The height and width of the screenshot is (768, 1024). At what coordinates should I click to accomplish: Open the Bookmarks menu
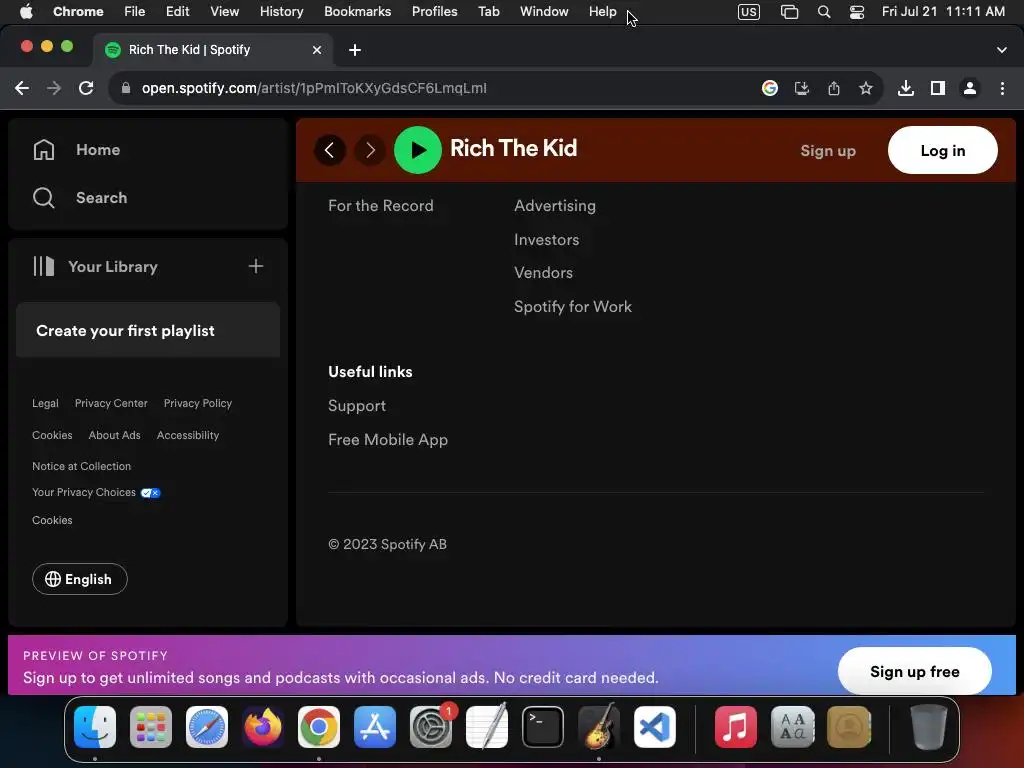357,11
